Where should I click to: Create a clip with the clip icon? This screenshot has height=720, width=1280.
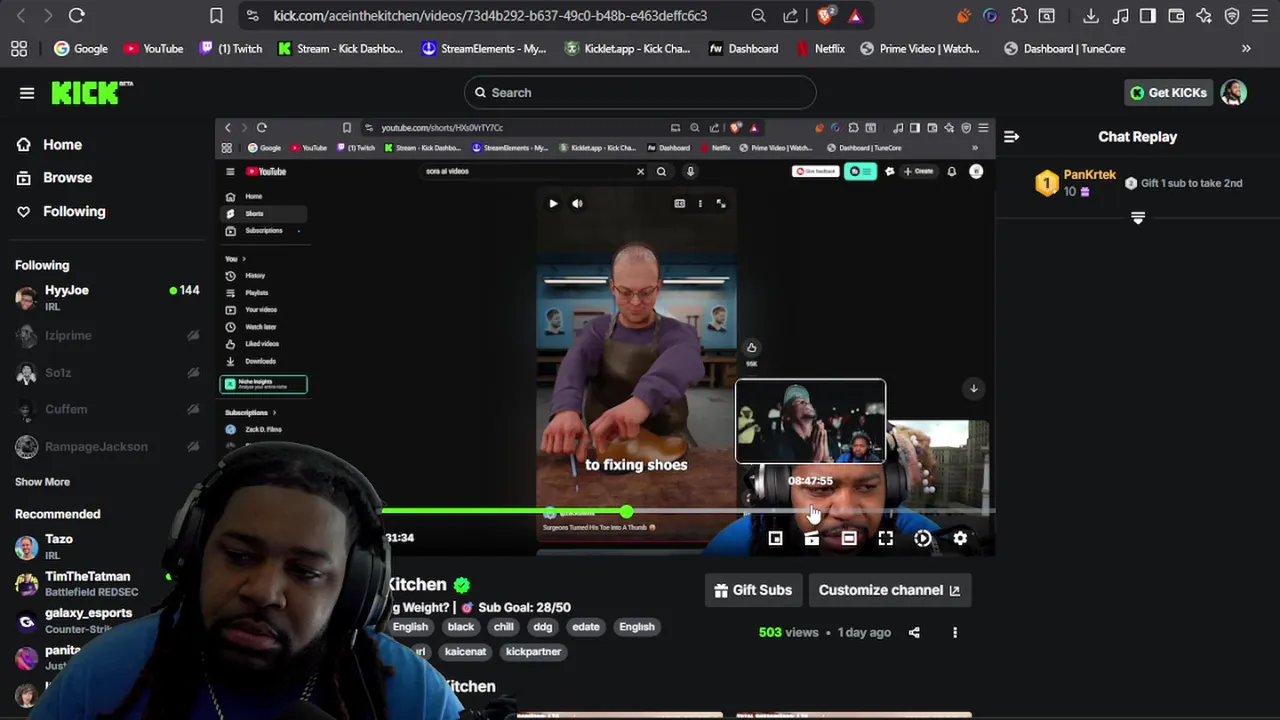pyautogui.click(x=812, y=539)
